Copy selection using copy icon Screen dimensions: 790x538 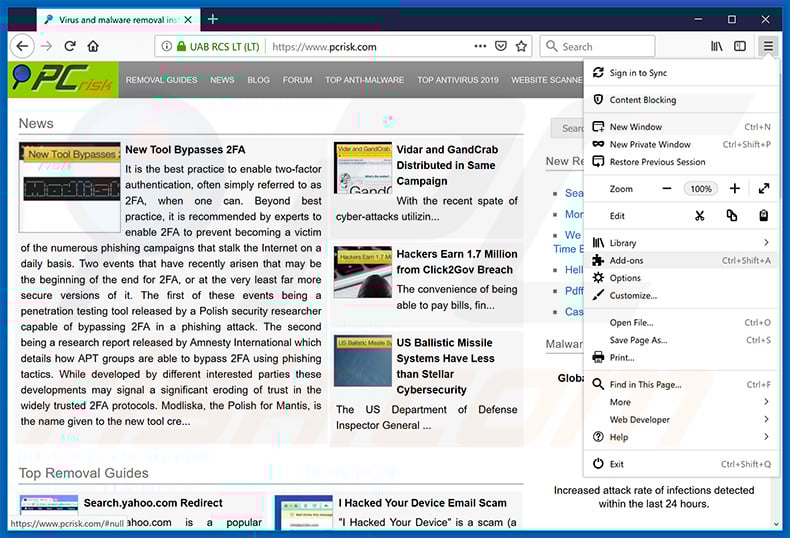pos(732,216)
